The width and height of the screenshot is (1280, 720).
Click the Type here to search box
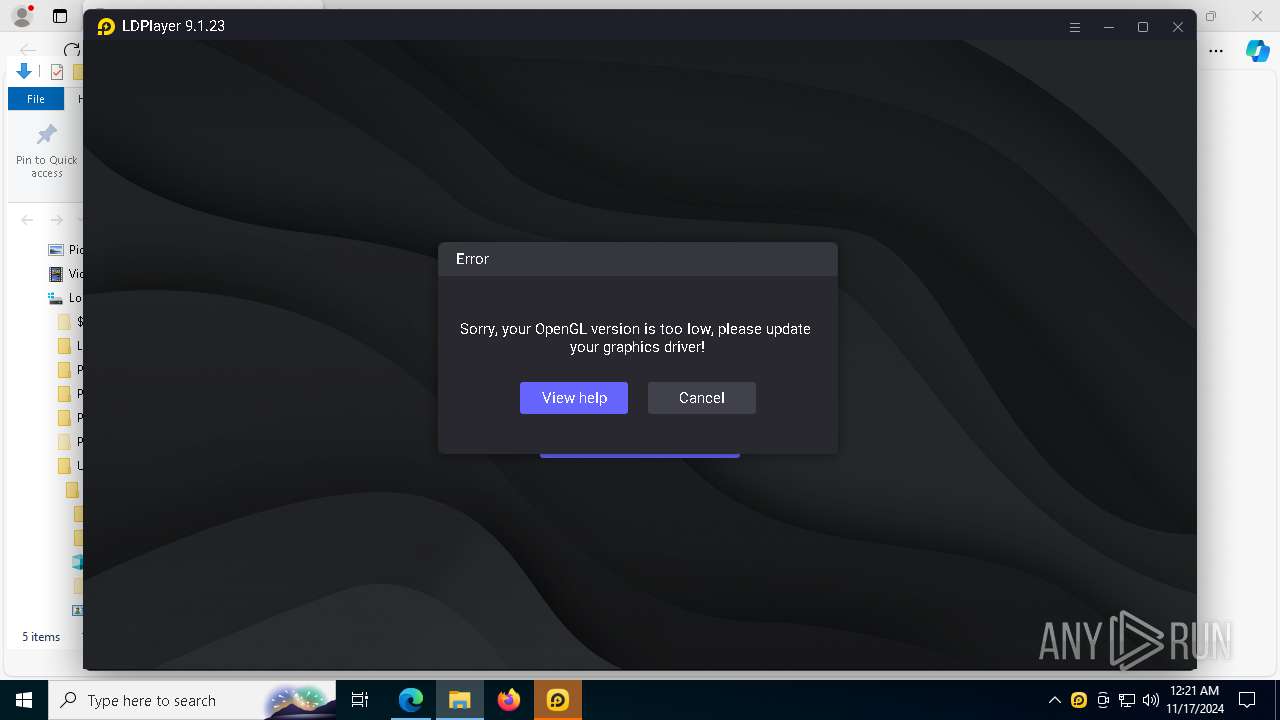tap(192, 700)
